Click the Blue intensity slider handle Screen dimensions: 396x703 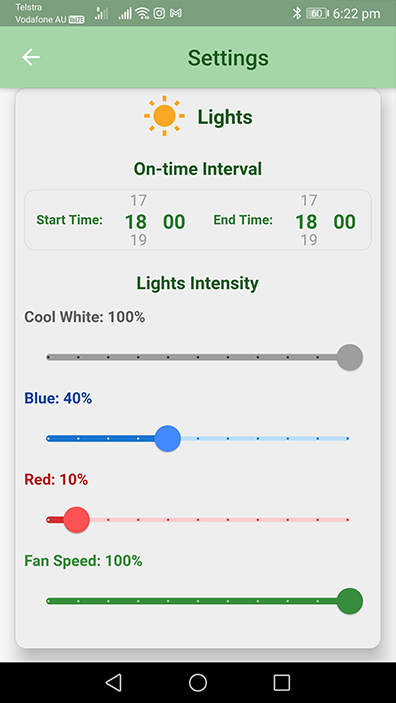click(x=168, y=438)
